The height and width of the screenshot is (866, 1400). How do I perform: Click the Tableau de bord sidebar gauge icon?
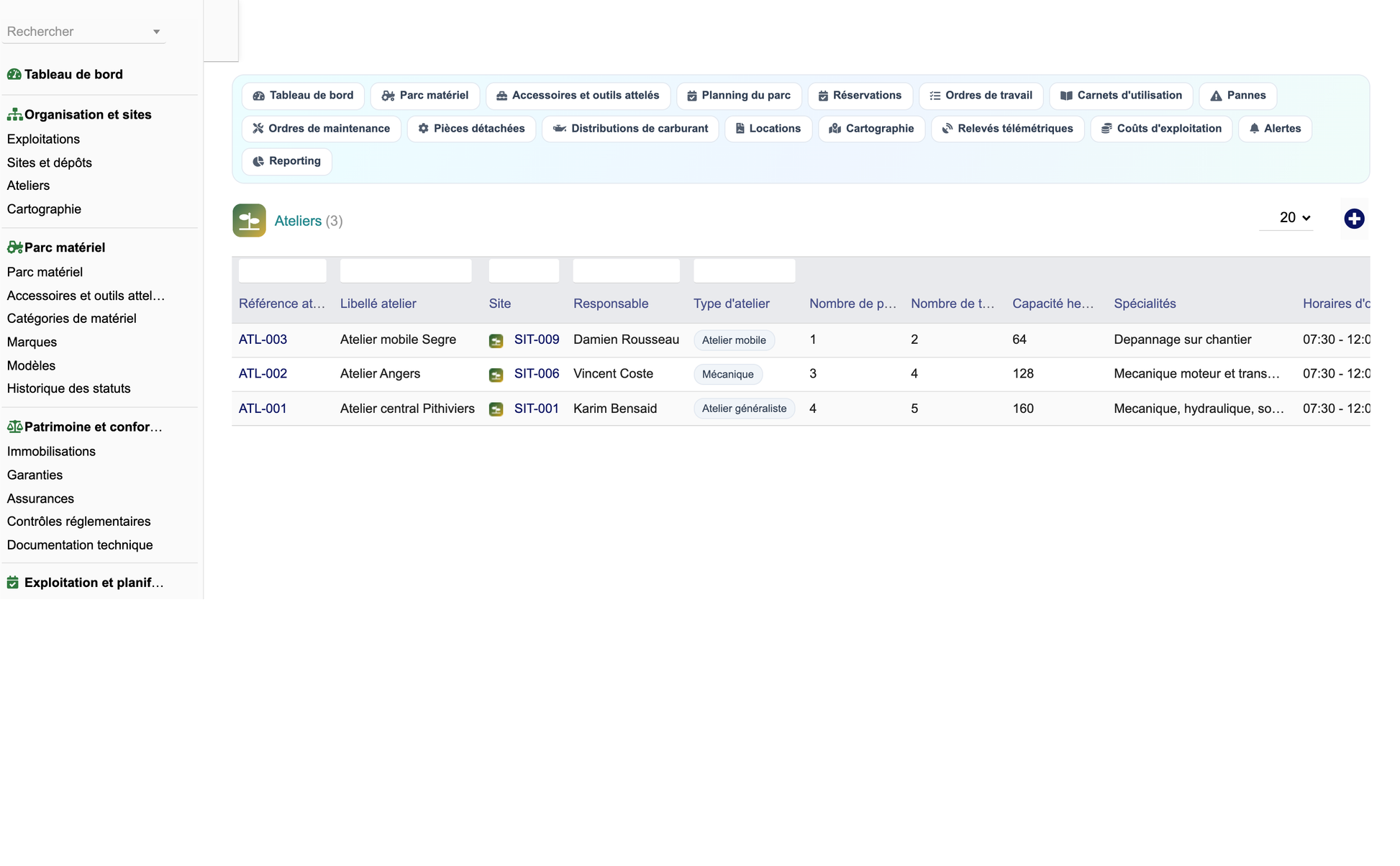point(14,74)
